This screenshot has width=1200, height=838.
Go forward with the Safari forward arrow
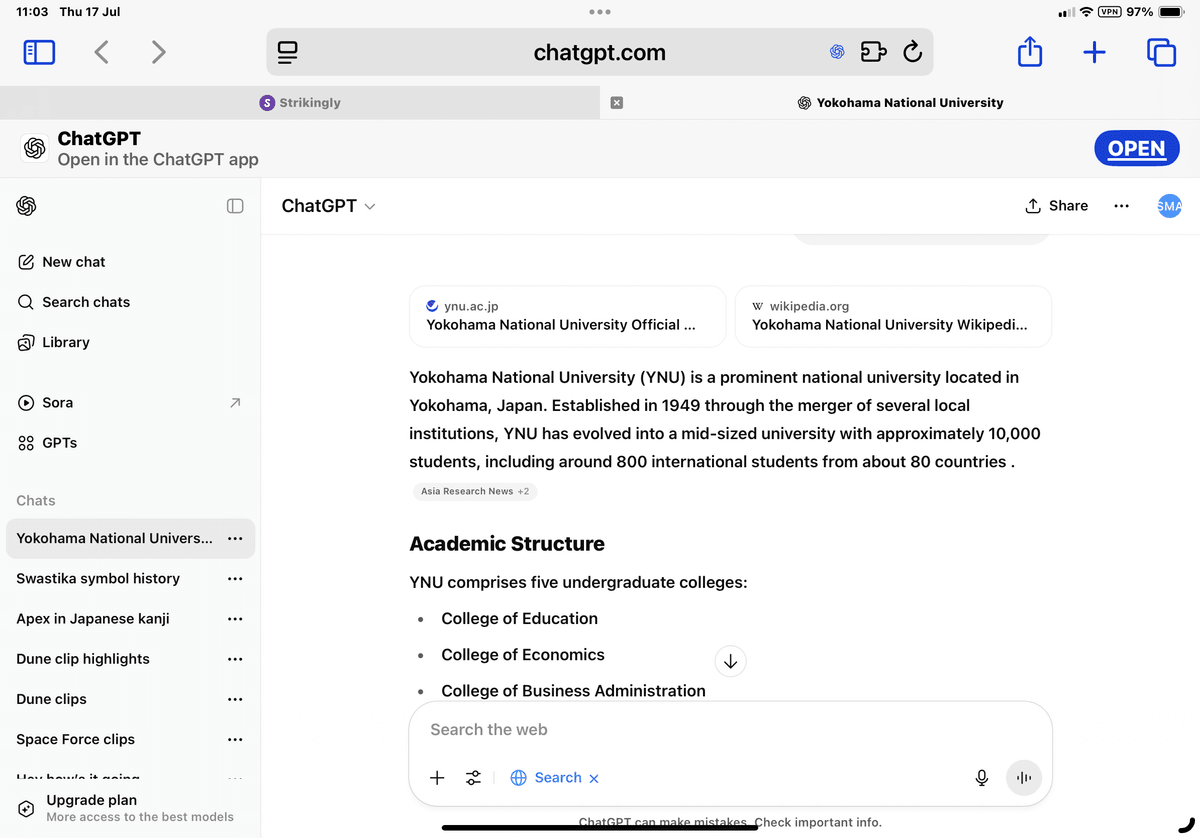(159, 52)
